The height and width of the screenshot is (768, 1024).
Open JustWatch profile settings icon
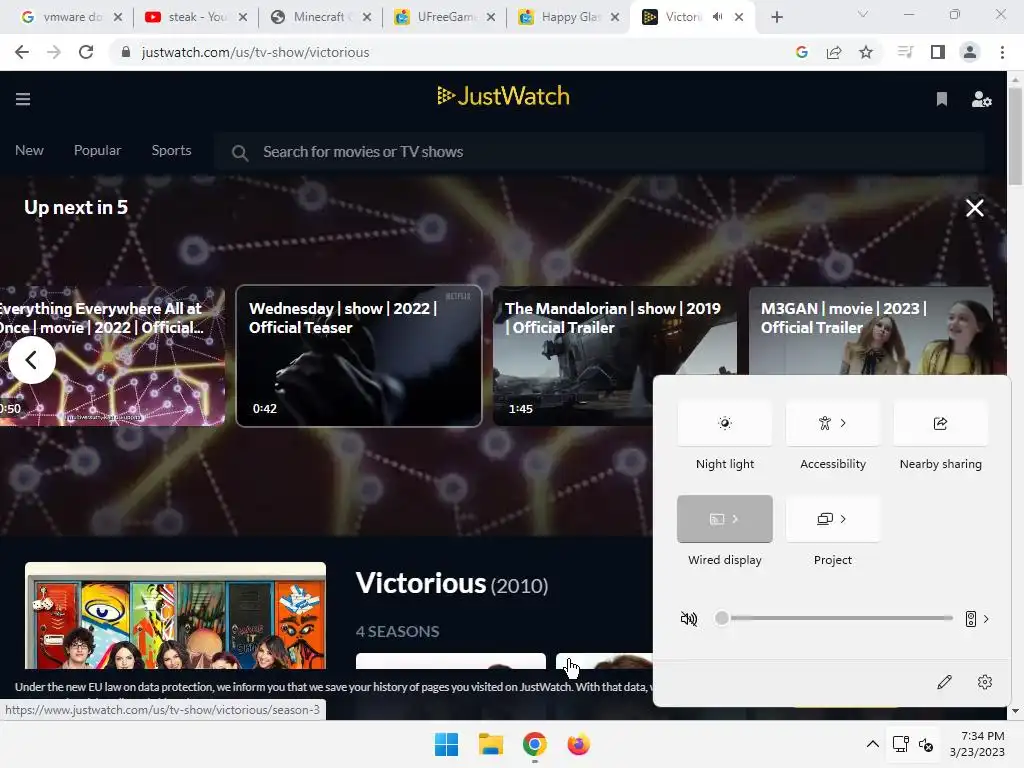[982, 99]
